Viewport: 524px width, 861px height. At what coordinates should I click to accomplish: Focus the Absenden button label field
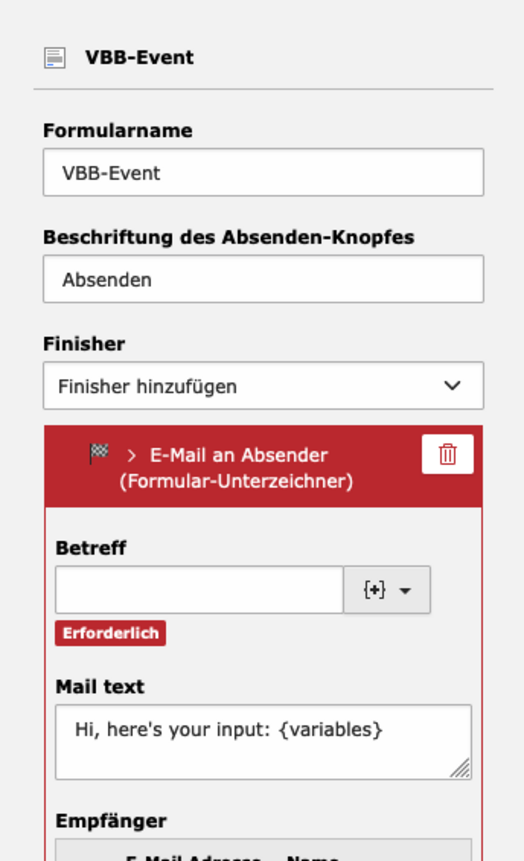pos(264,279)
